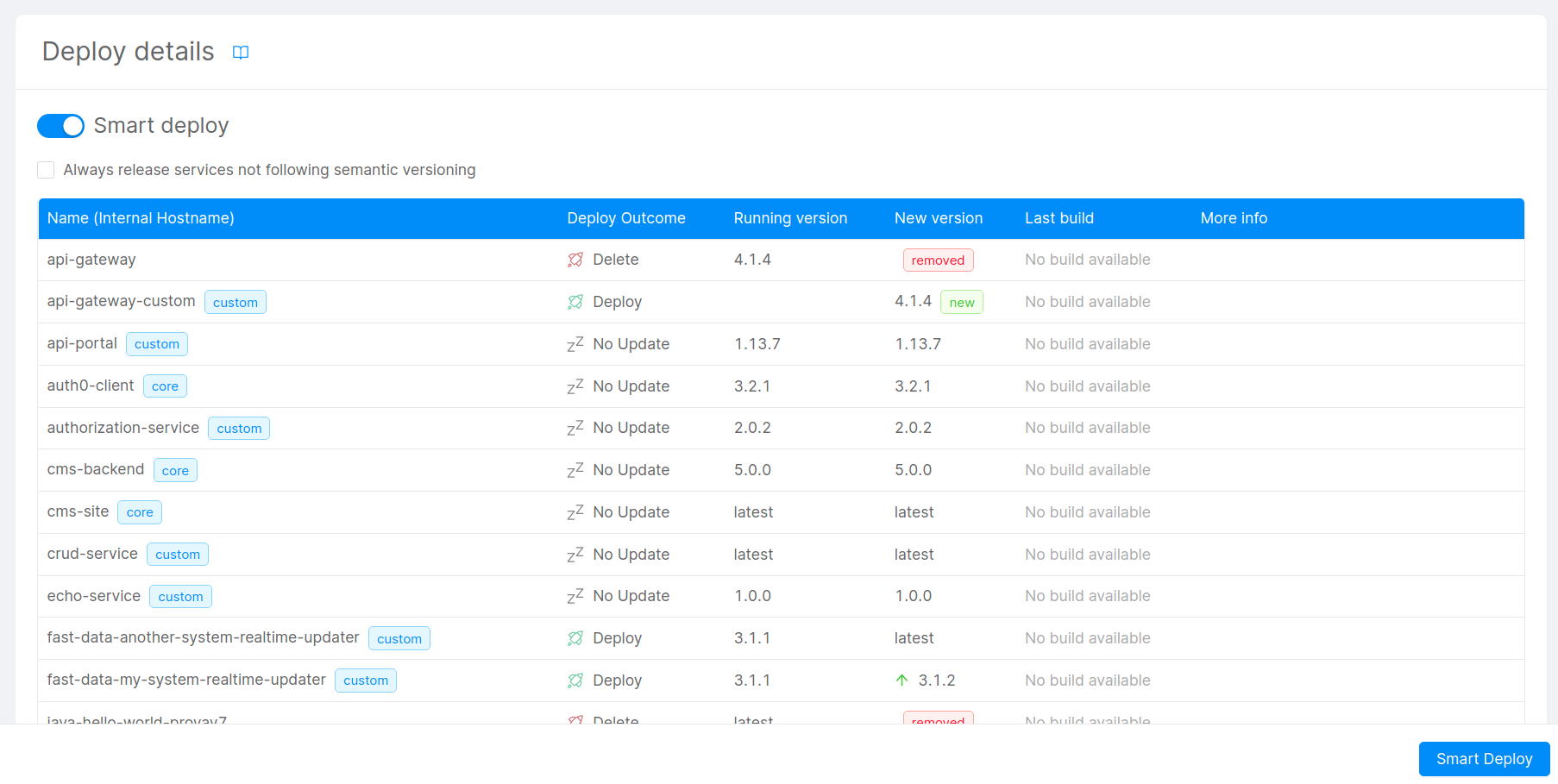Open documentation via book icon beside Deploy details
This screenshot has height=784, width=1558.
coord(240,53)
